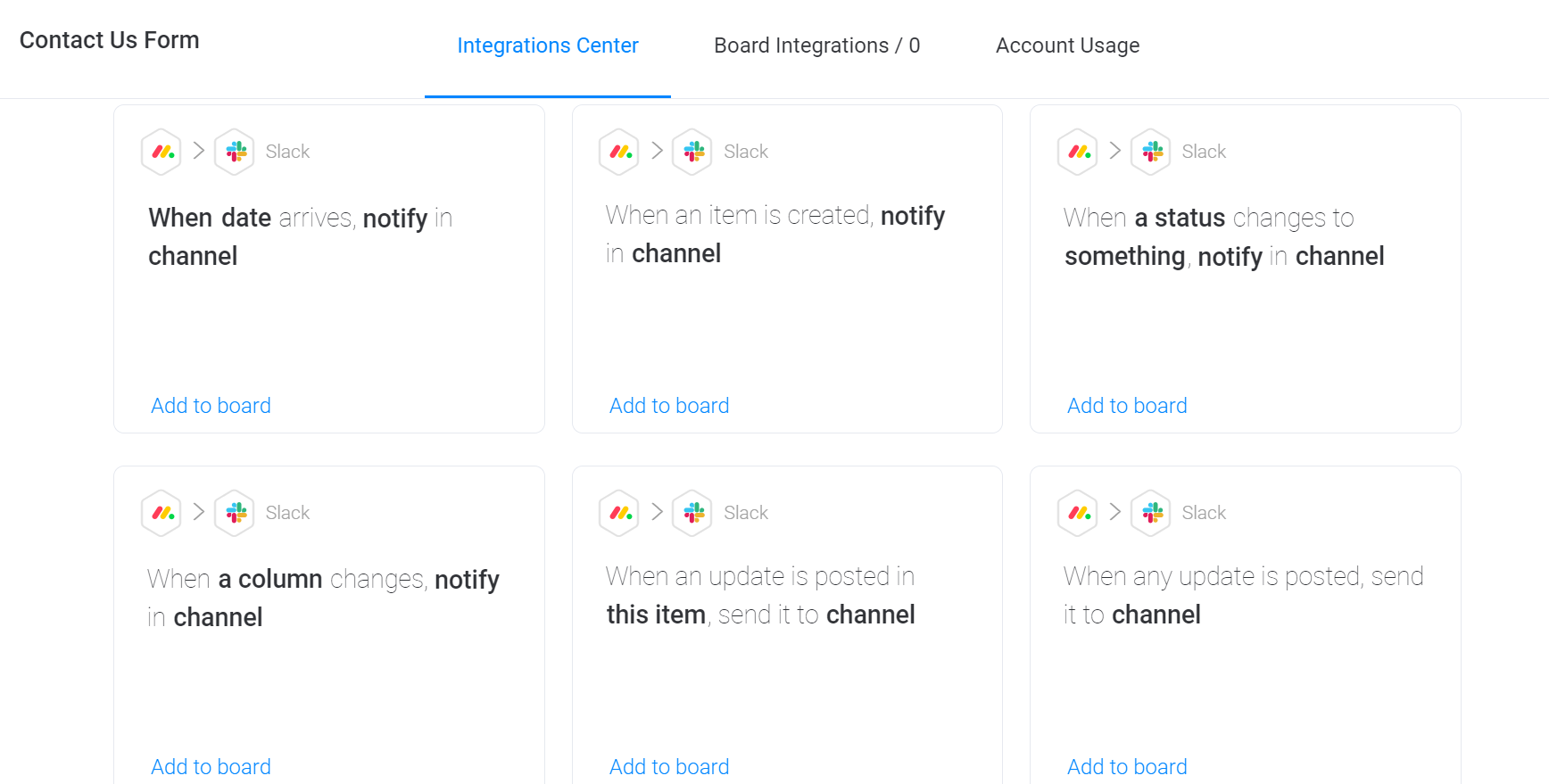Viewport: 1549px width, 784px height.
Task: Select 'When a column changes, notify' text
Action: pyautogui.click(x=323, y=579)
